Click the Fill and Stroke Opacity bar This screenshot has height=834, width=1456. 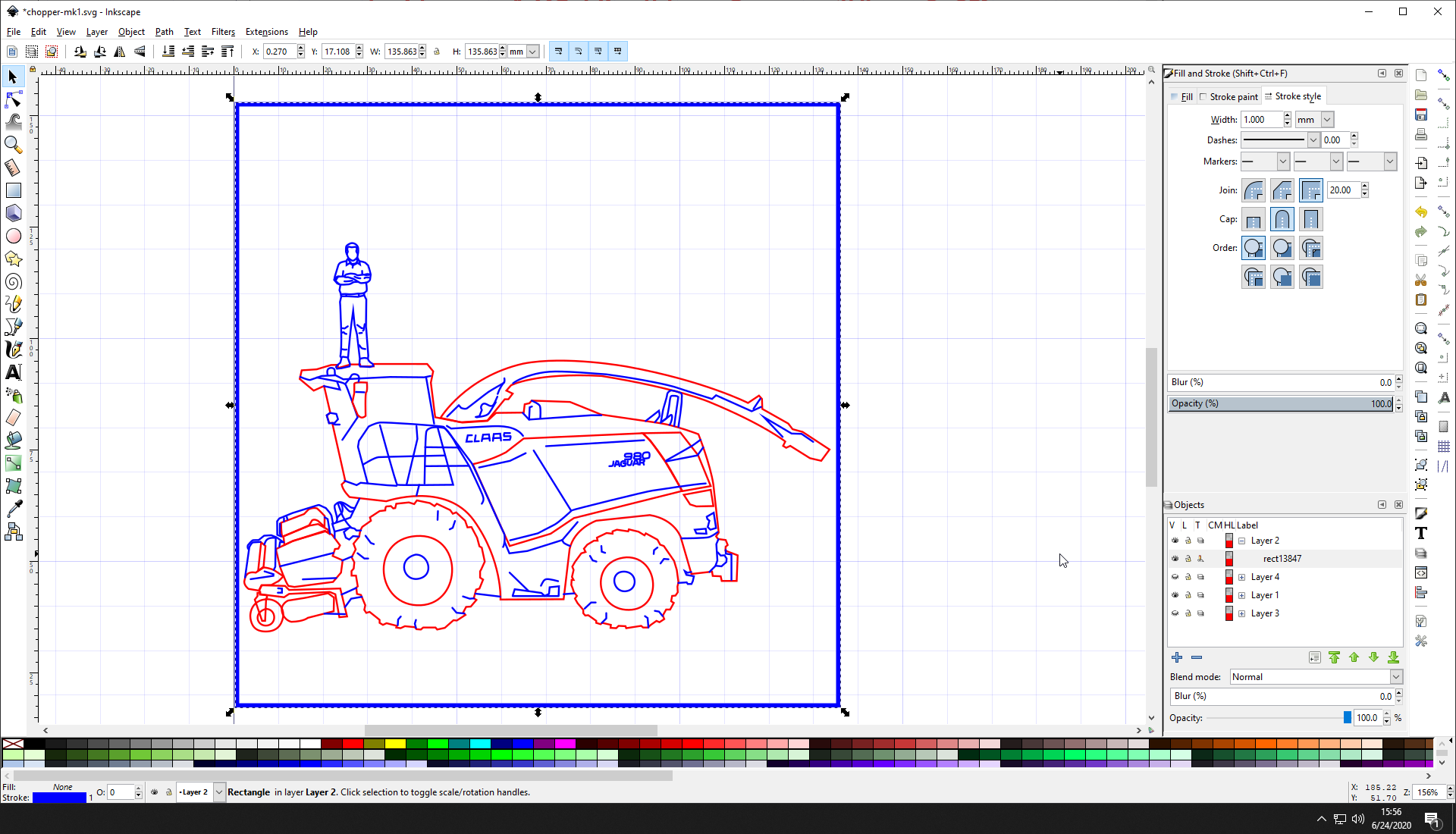[x=1282, y=403]
